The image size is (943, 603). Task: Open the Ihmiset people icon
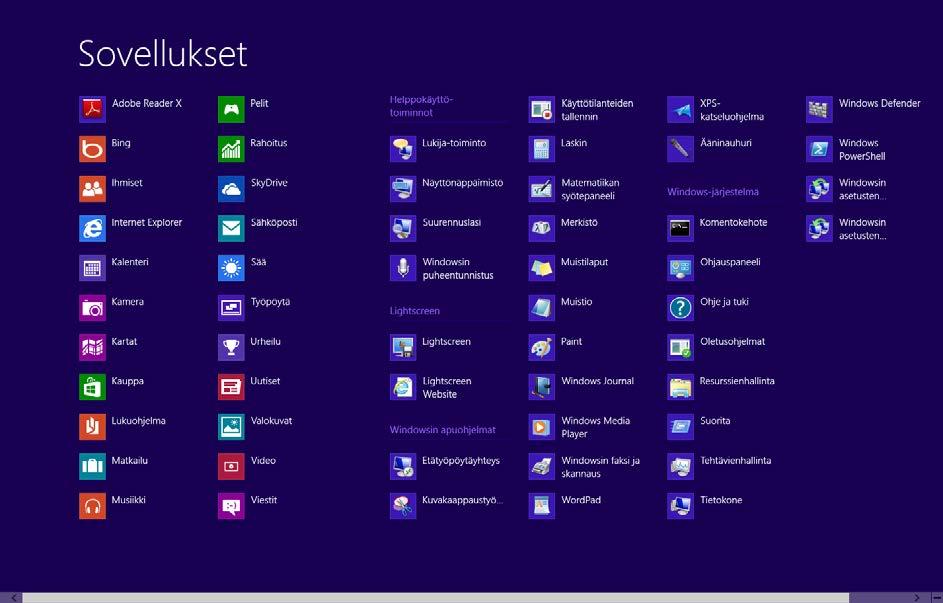[x=92, y=189]
